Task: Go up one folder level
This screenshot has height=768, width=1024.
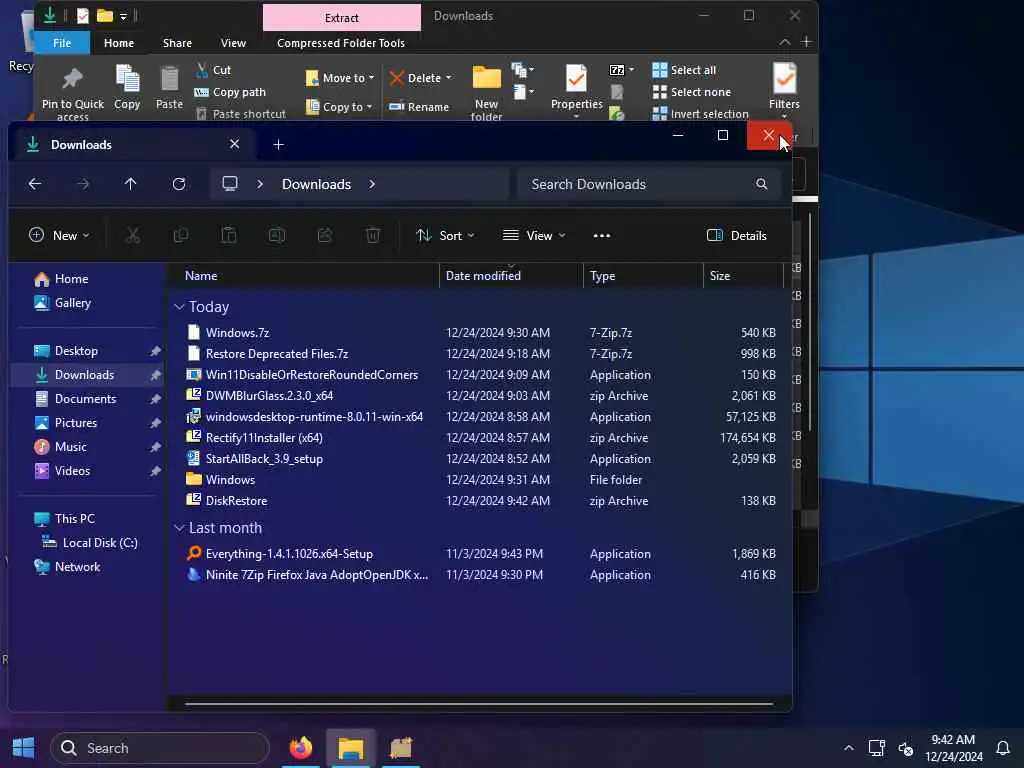Action: coord(131,184)
